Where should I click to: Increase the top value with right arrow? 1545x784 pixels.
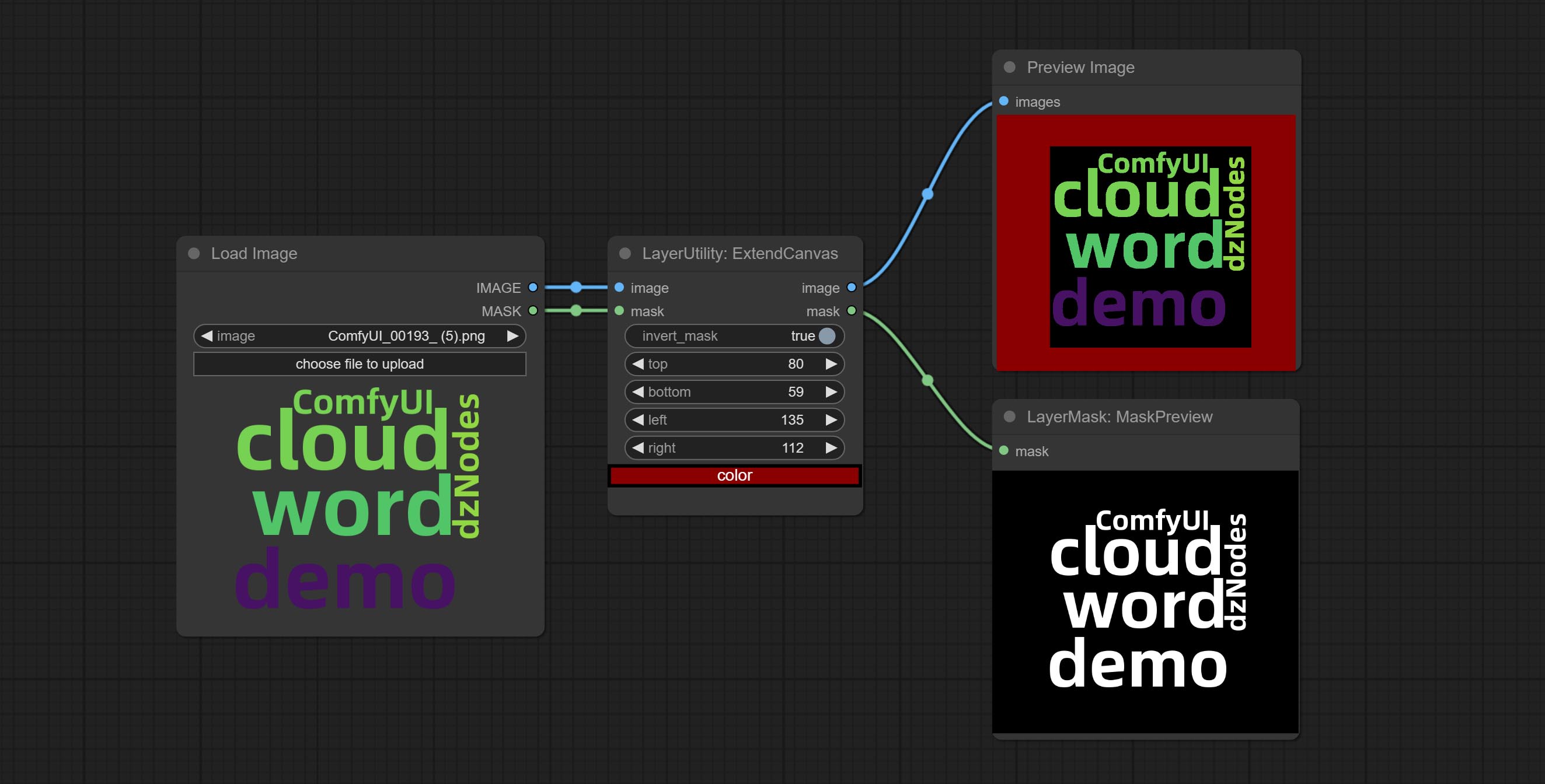[x=831, y=364]
